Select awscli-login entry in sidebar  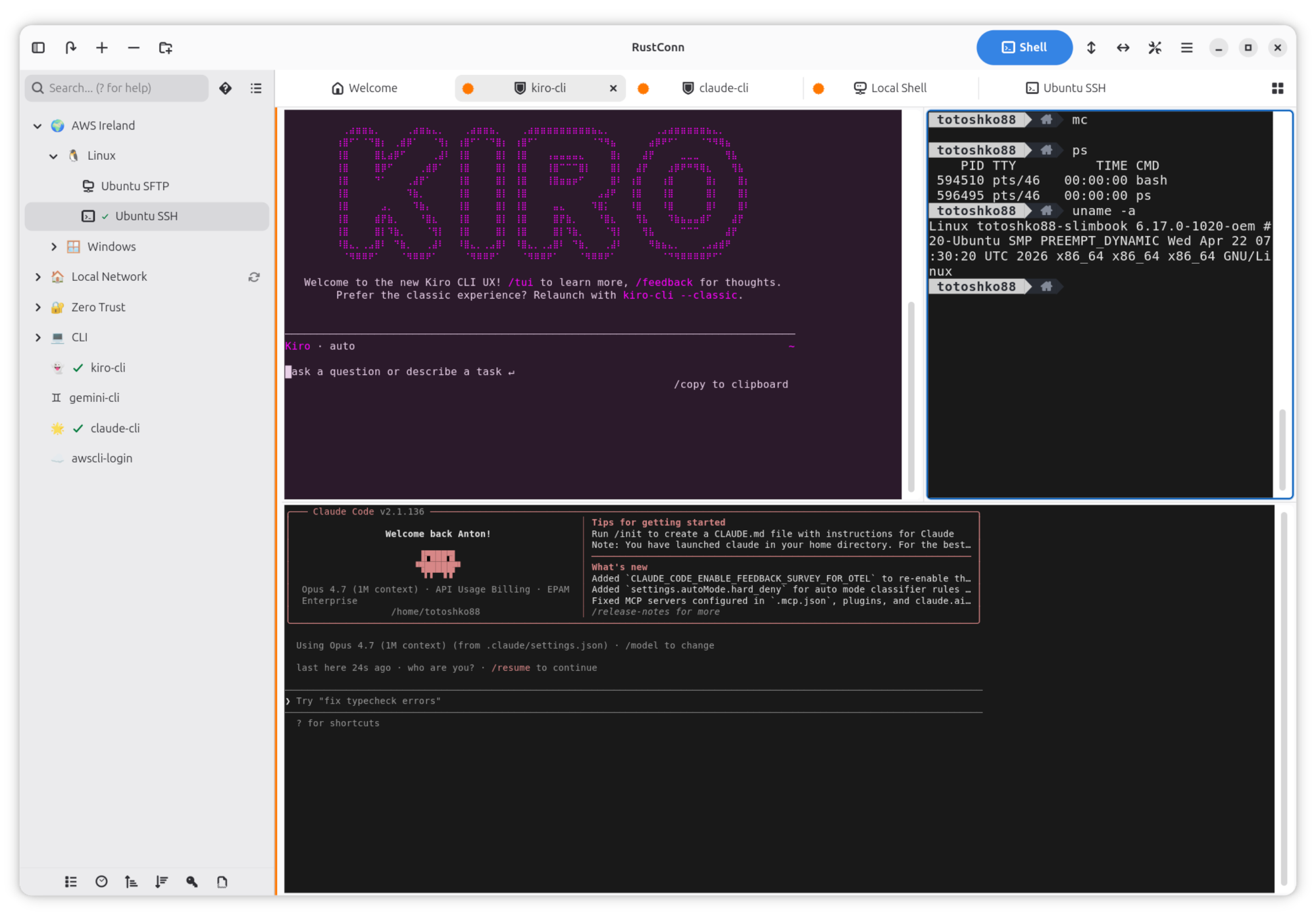point(147,459)
